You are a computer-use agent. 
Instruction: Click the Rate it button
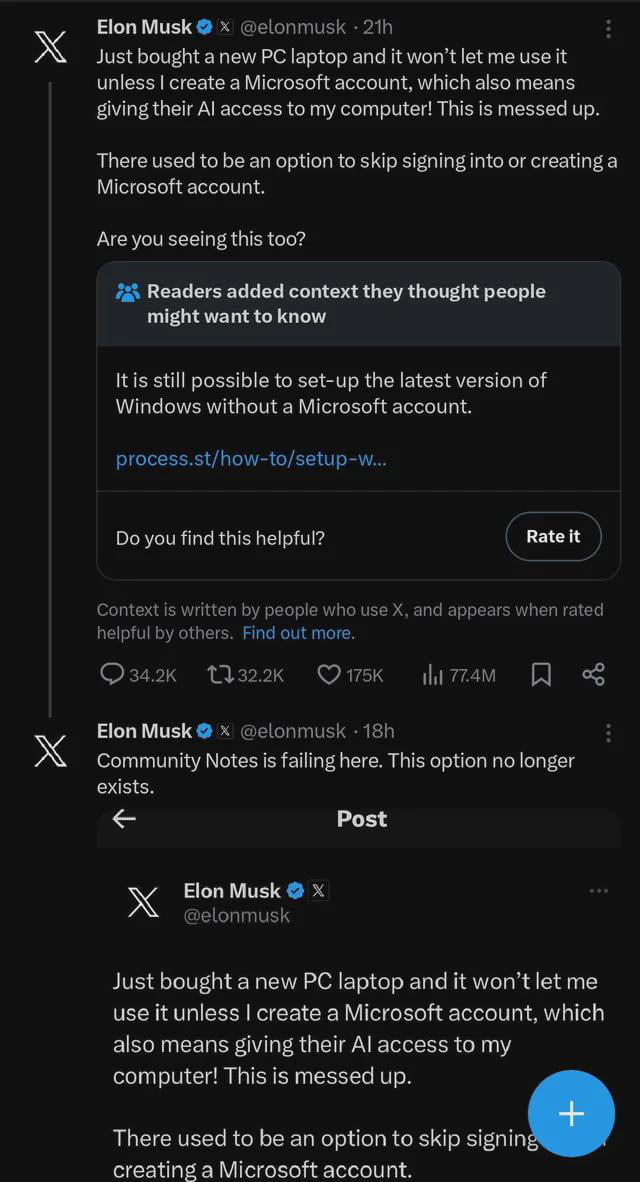point(552,537)
